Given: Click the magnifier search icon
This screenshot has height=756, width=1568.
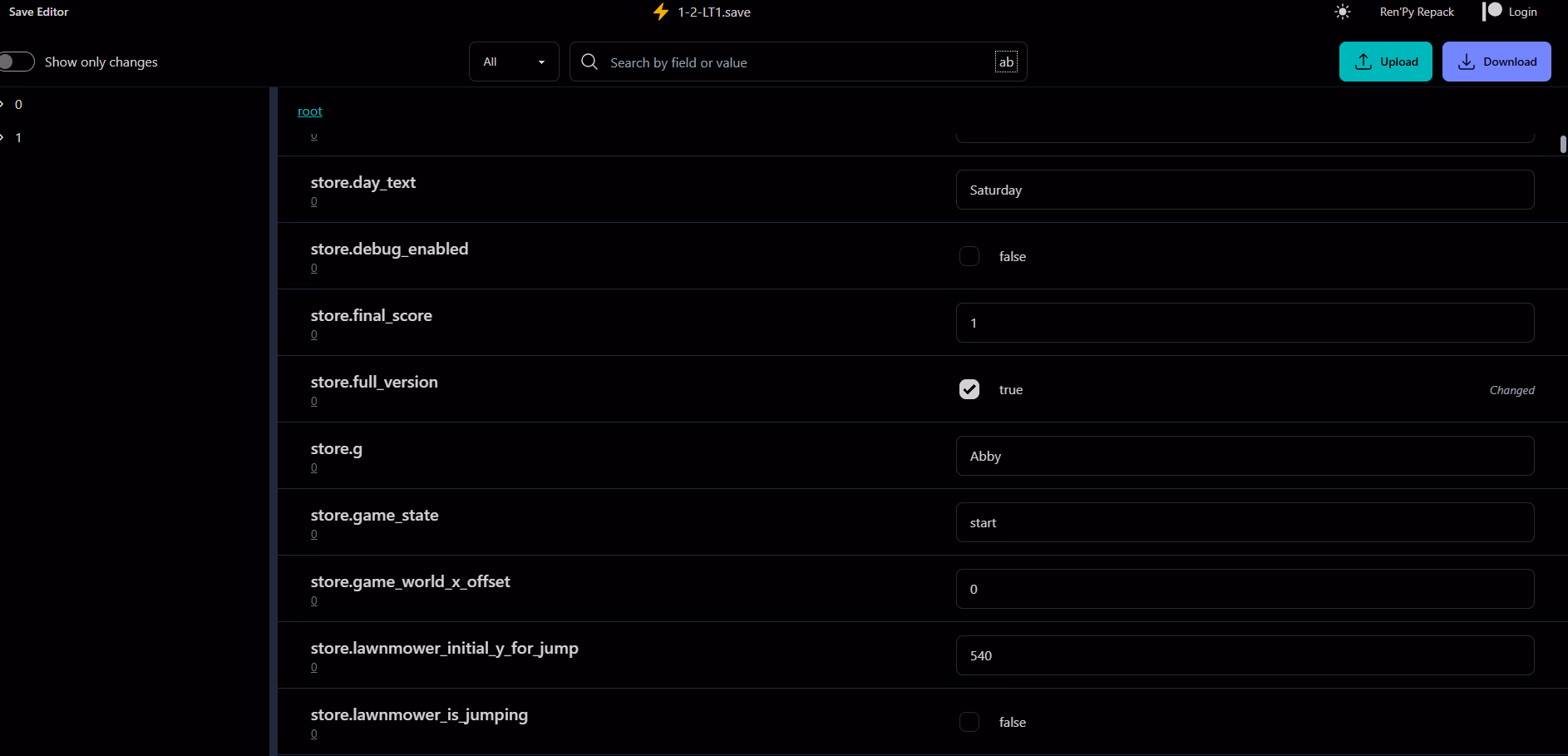Looking at the screenshot, I should 589,62.
